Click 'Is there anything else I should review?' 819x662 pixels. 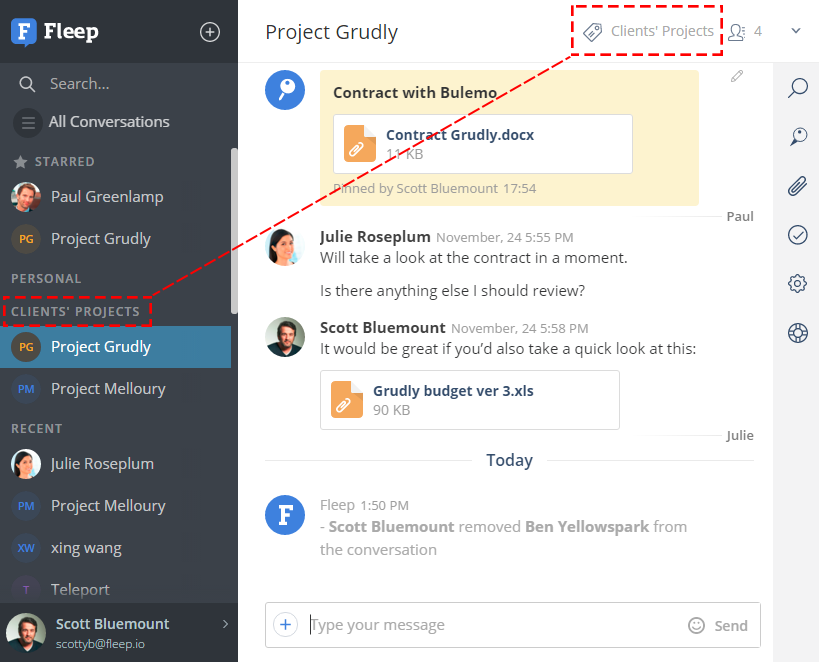(x=452, y=291)
